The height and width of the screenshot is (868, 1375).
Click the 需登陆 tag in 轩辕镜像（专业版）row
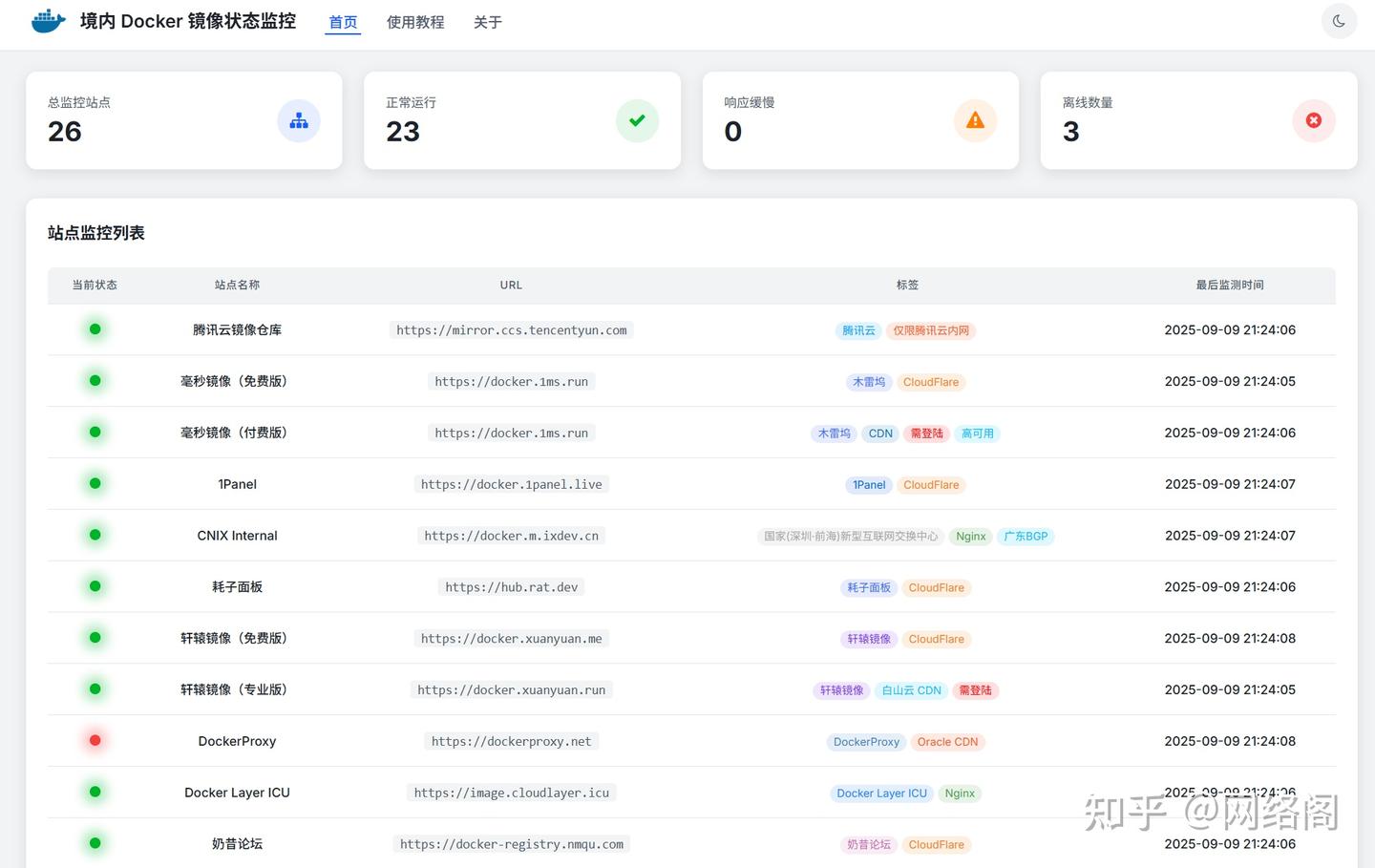coord(975,690)
